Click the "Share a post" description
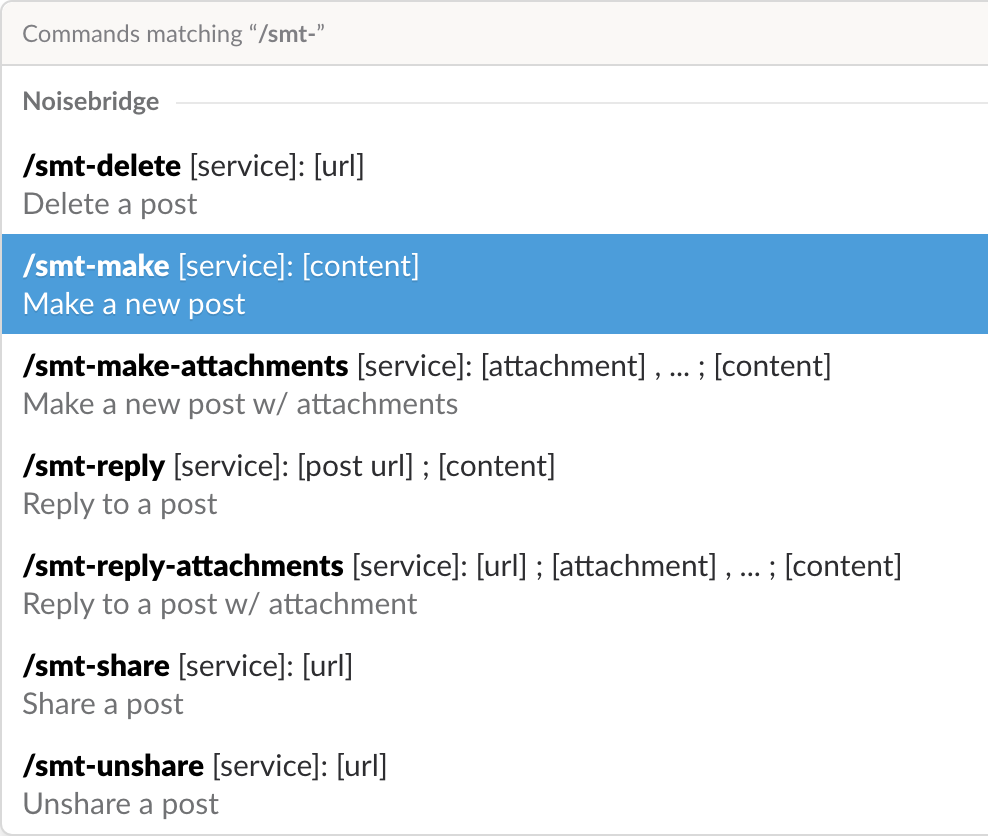The image size is (988, 836). click(103, 704)
